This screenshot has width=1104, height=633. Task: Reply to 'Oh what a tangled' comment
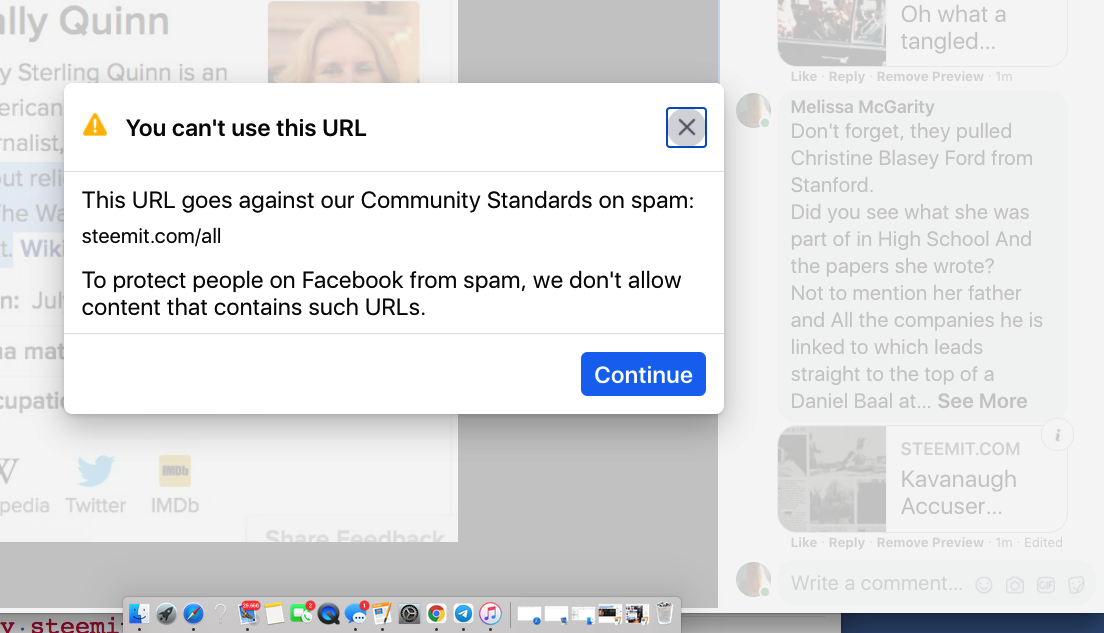point(846,76)
